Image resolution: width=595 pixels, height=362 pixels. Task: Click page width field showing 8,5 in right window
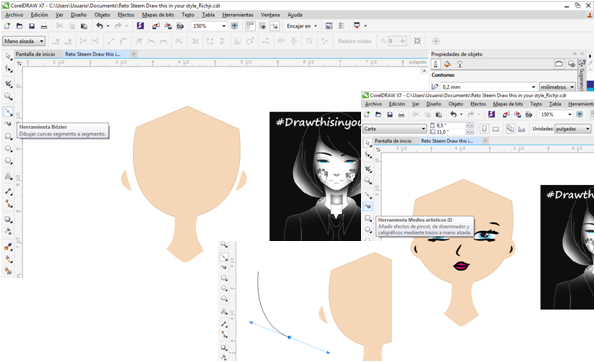tap(450, 125)
